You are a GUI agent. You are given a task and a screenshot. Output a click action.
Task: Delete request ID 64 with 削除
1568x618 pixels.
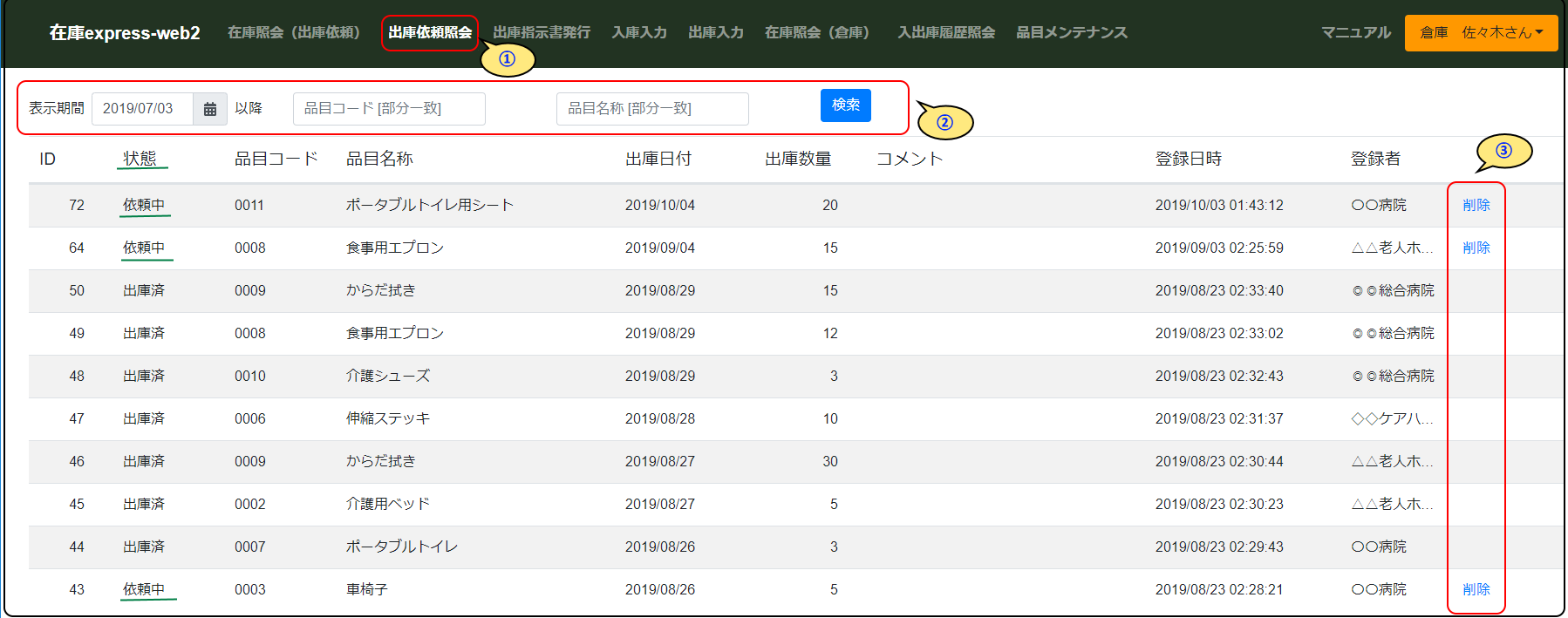[x=1476, y=248]
